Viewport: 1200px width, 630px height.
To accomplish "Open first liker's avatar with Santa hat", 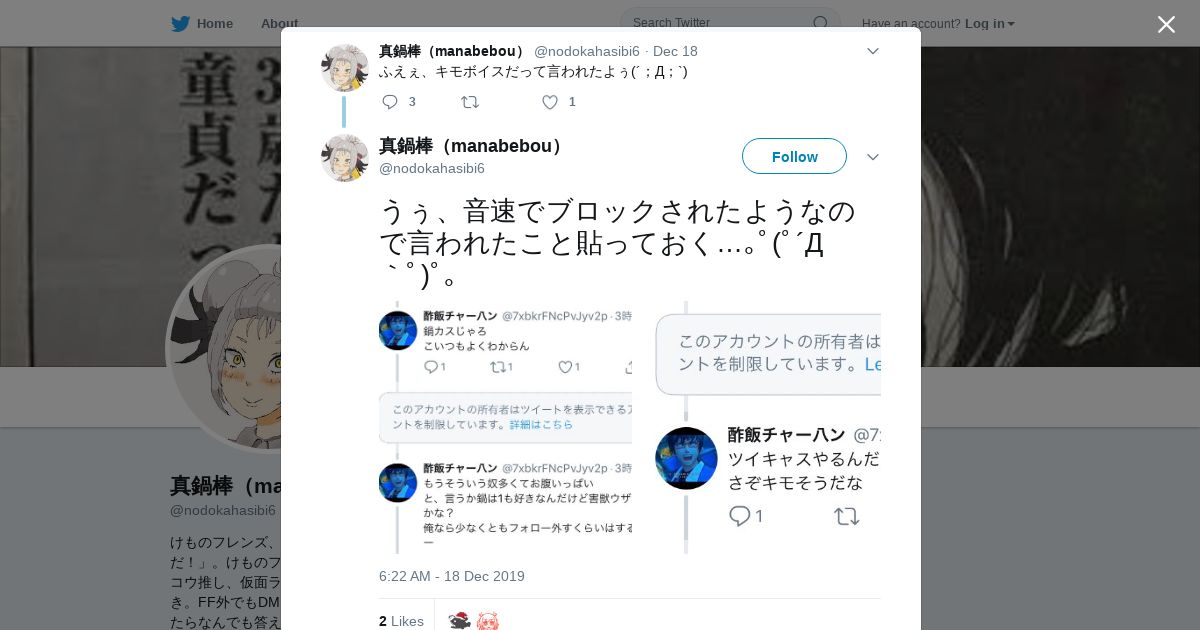I will [x=459, y=621].
